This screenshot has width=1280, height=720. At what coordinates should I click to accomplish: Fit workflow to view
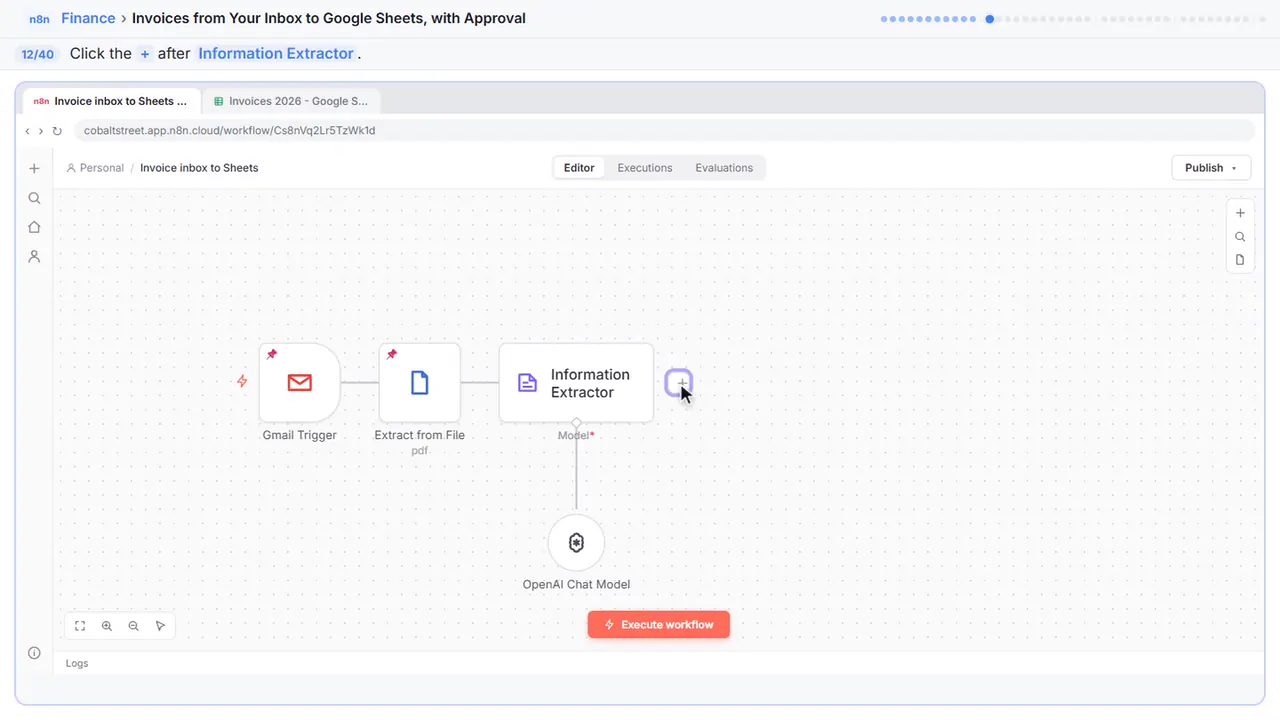80,626
